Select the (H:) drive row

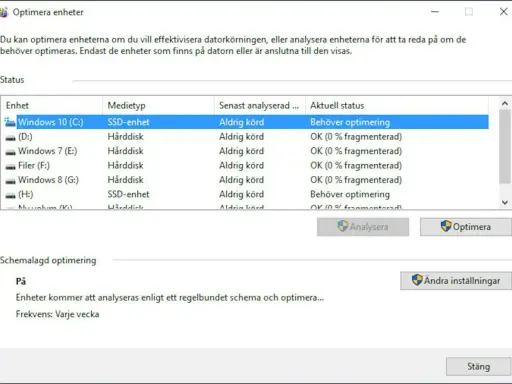coord(245,194)
